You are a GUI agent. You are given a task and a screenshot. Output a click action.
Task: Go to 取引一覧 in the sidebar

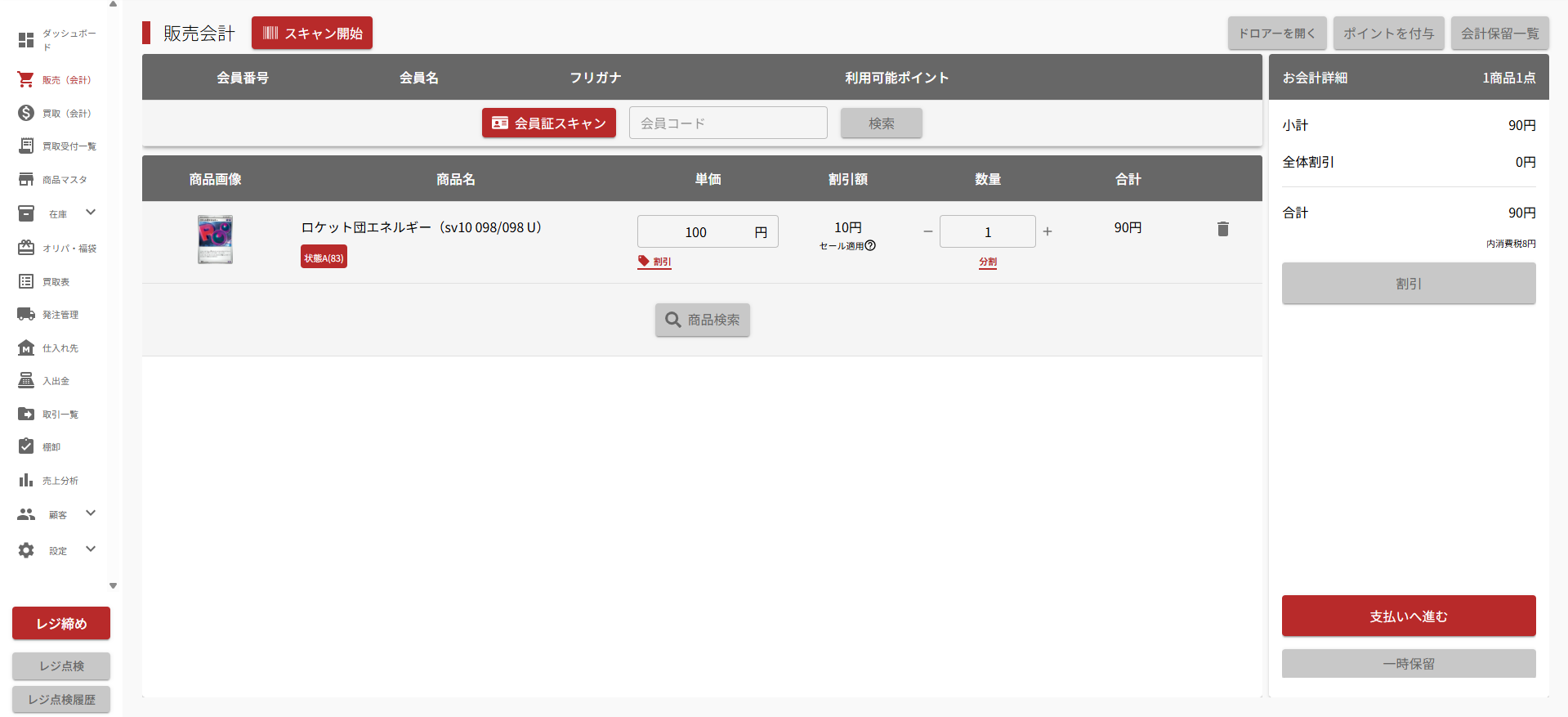click(x=60, y=415)
